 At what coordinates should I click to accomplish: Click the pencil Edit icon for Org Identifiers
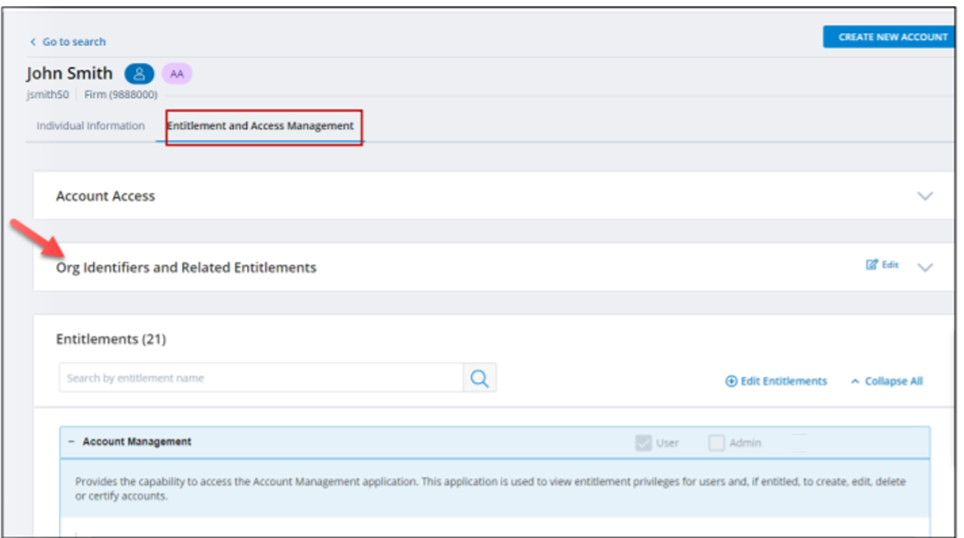[872, 265]
